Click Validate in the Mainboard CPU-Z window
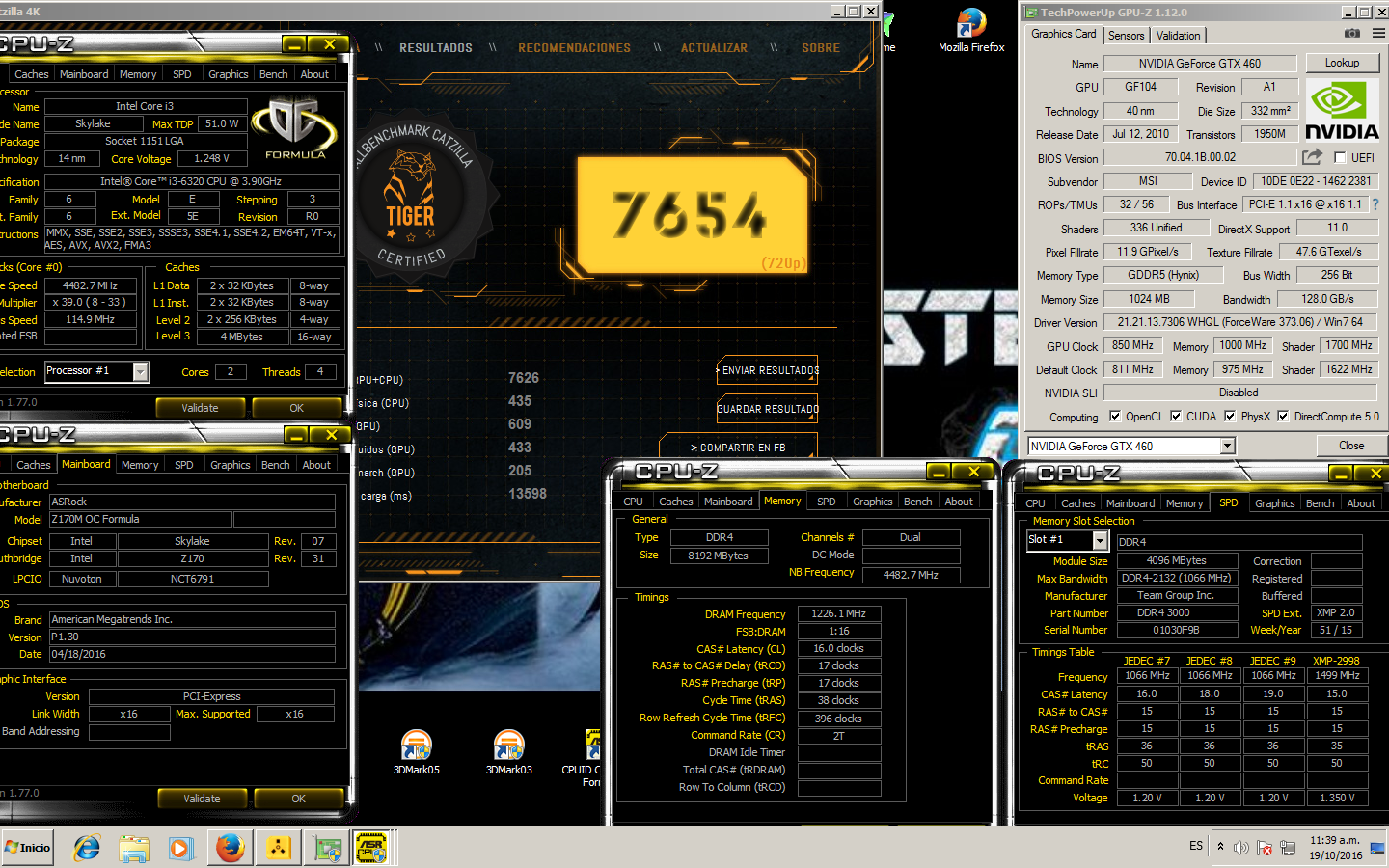 (x=202, y=799)
